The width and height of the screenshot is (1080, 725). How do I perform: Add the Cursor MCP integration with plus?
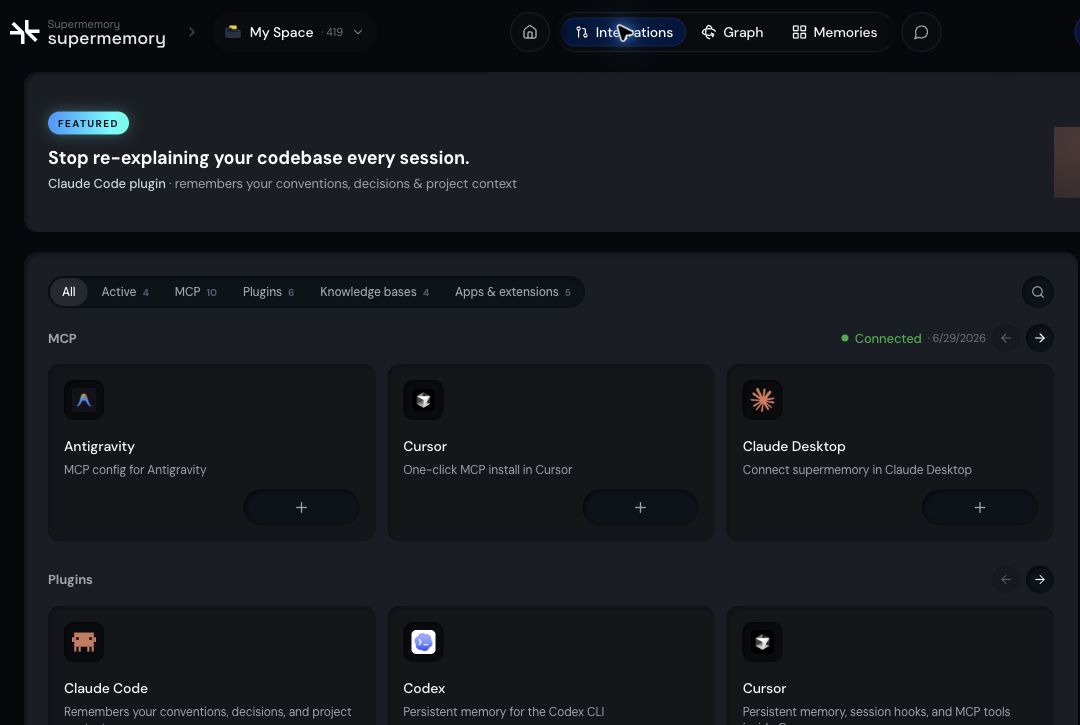(x=640, y=507)
